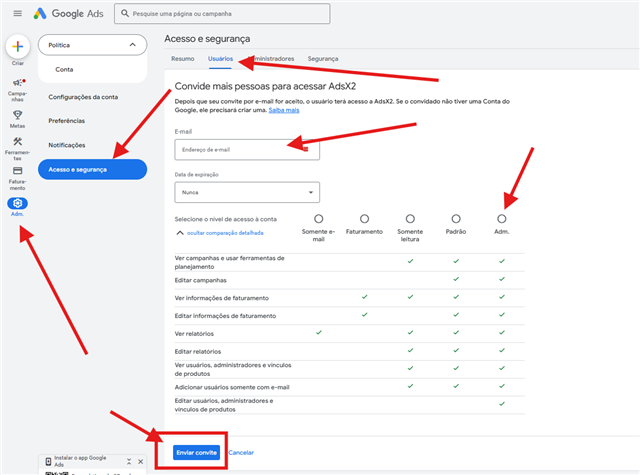Click the Google Ads logo
This screenshot has height=475, width=640.
68,13
